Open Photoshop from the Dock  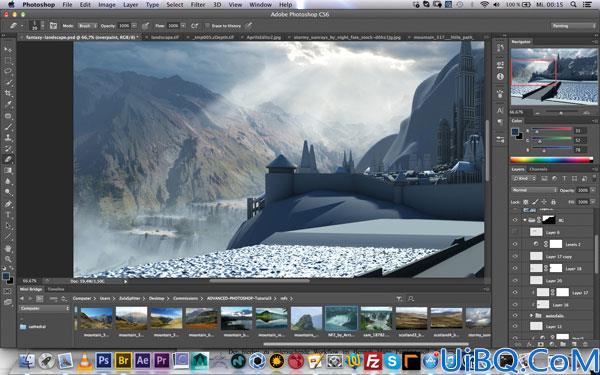pyautogui.click(x=104, y=360)
